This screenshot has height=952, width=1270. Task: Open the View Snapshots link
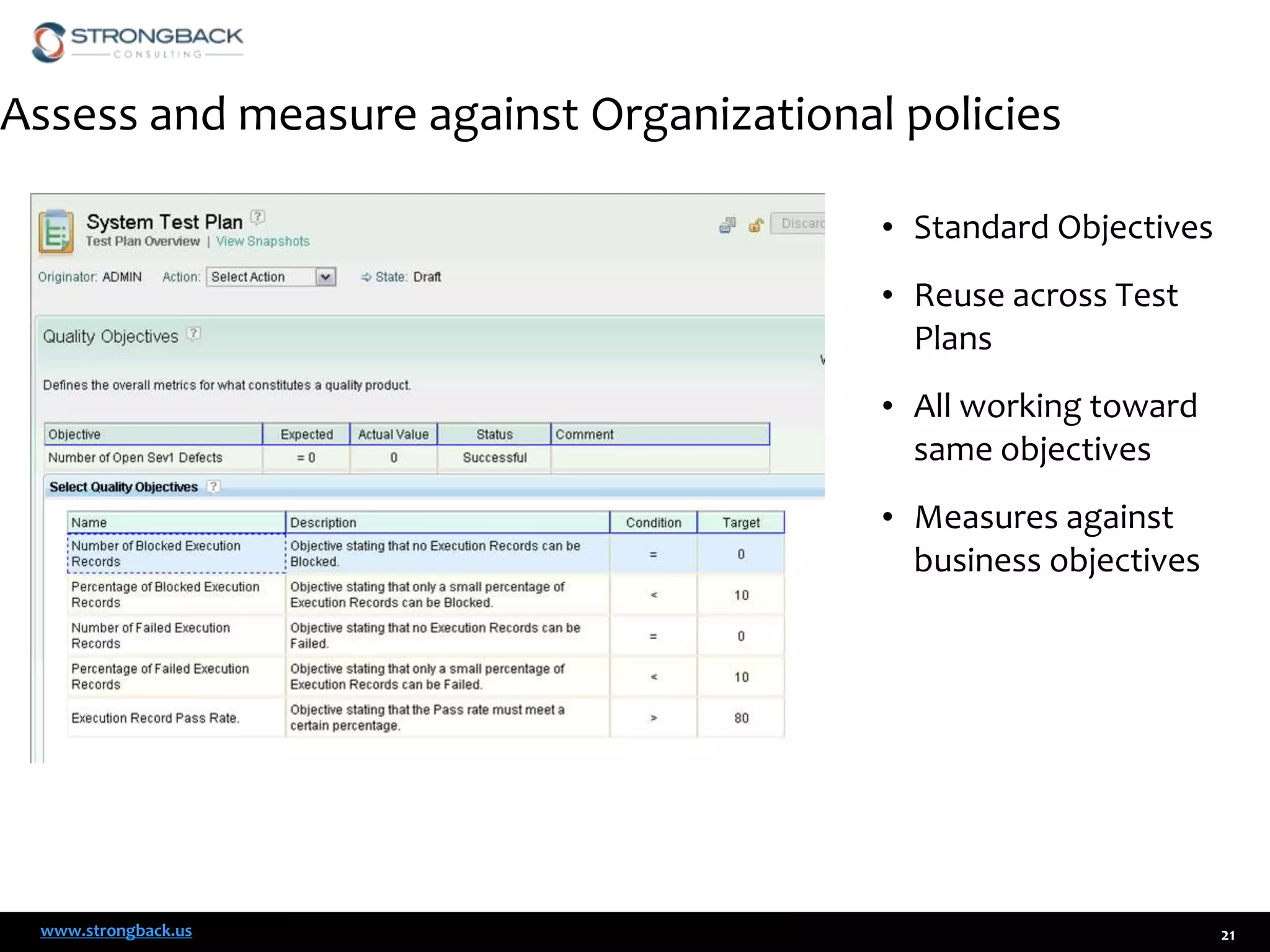coord(263,241)
